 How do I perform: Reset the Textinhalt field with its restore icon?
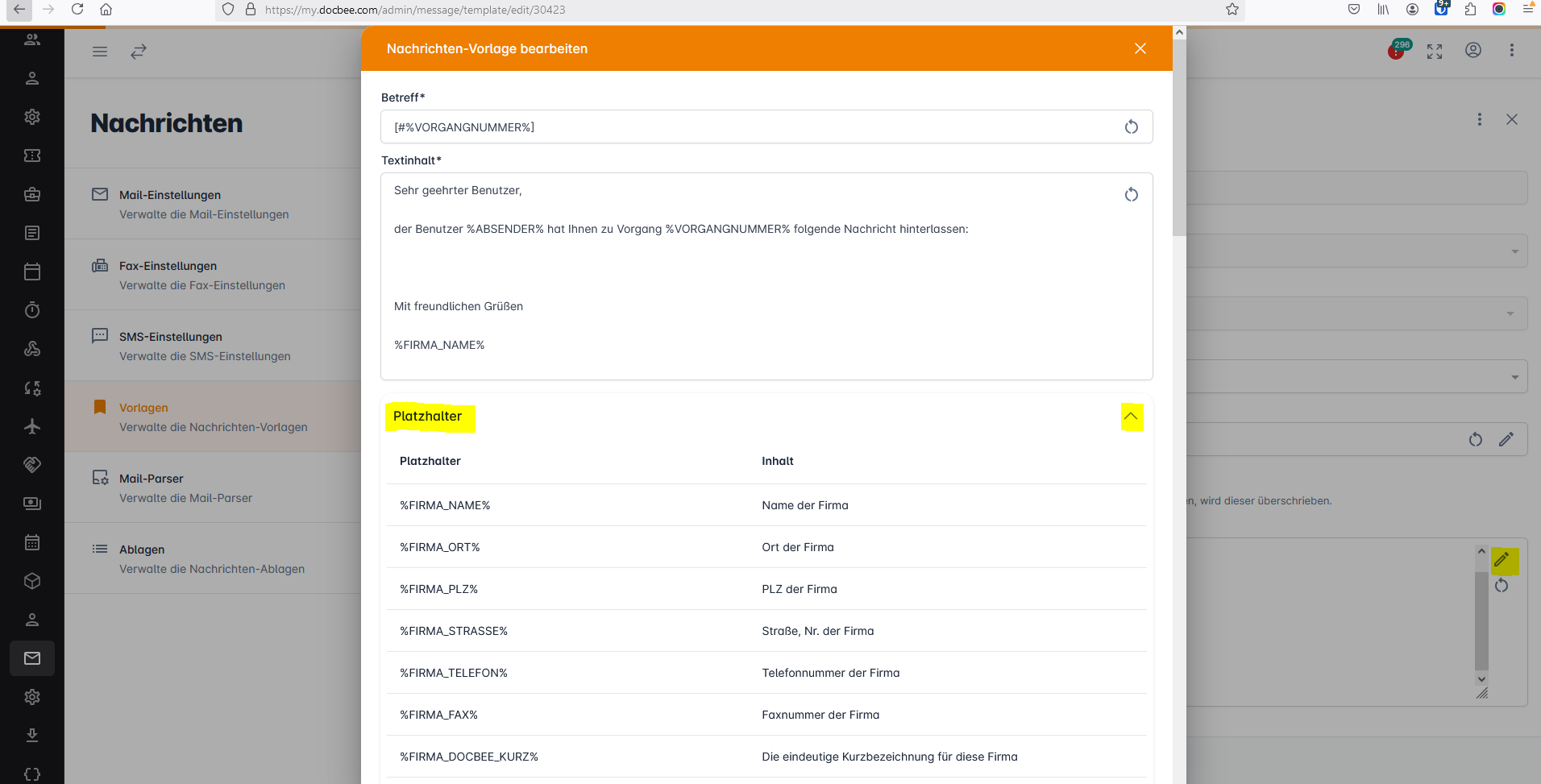coord(1131,195)
